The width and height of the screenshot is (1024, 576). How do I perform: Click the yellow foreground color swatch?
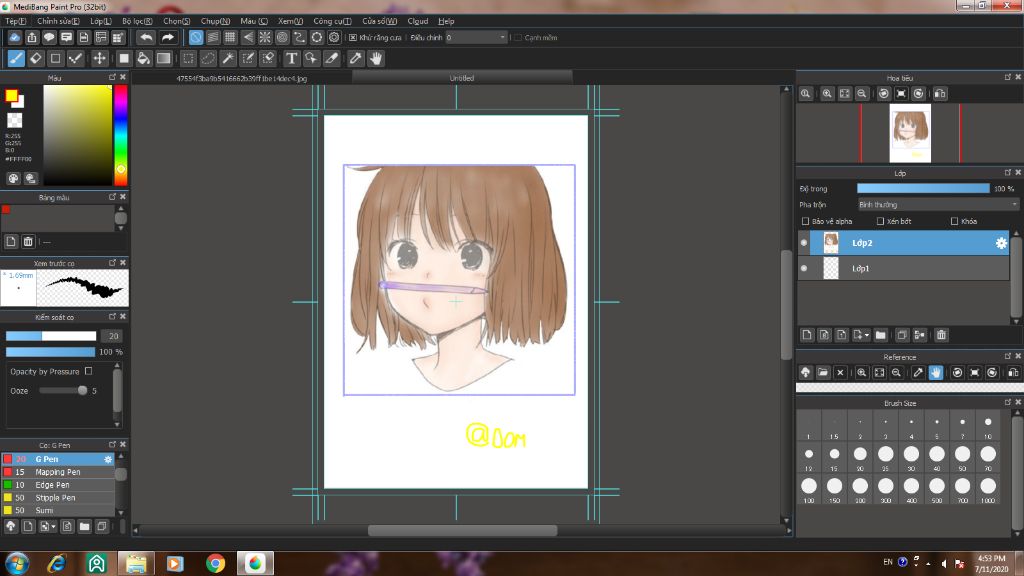pyautogui.click(x=11, y=96)
